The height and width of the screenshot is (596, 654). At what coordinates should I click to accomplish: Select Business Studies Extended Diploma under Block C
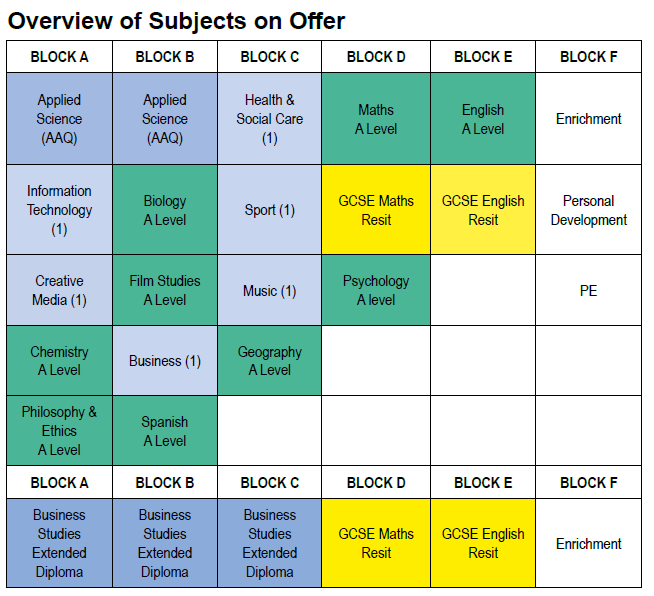coord(270,544)
